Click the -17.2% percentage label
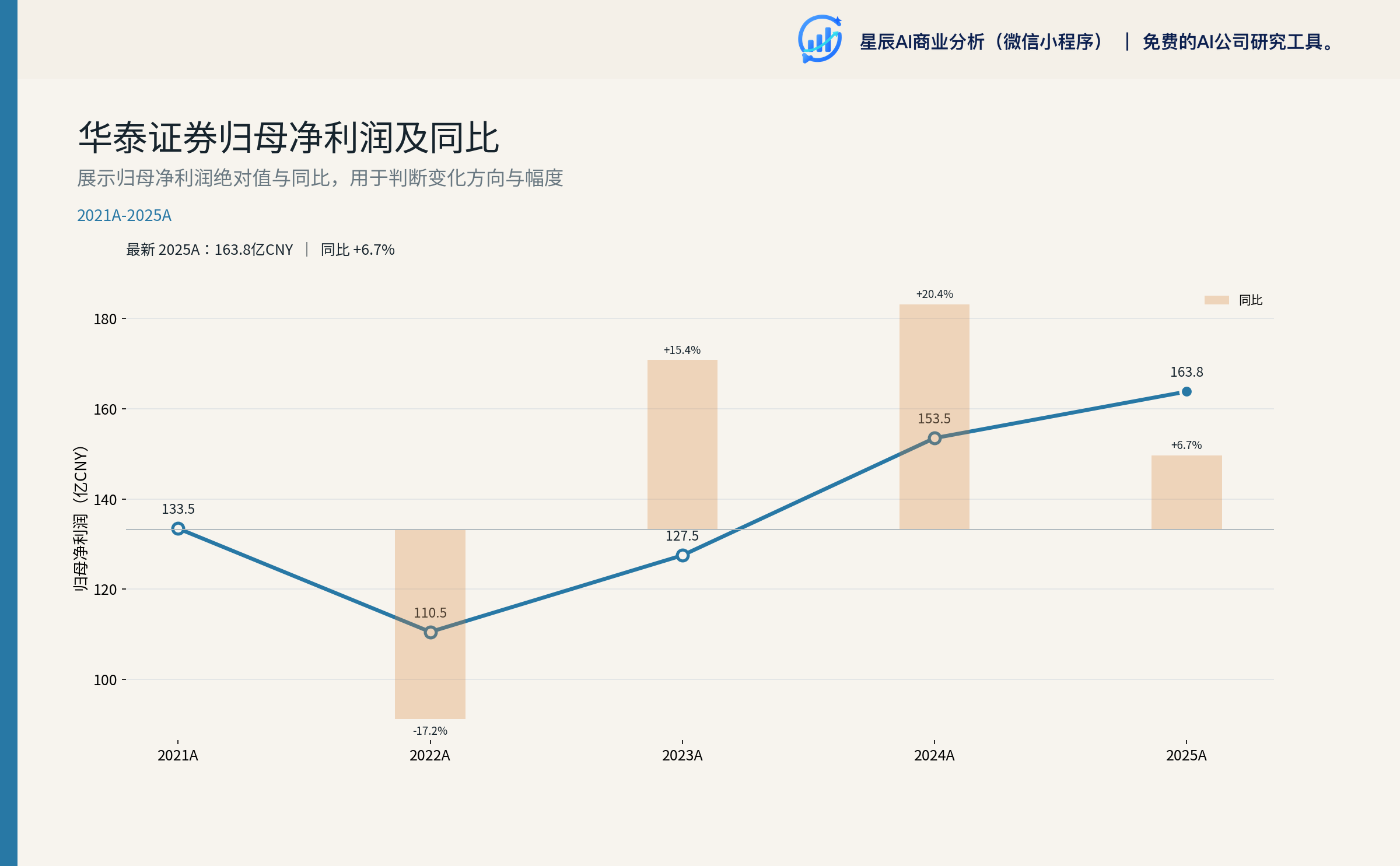The height and width of the screenshot is (866, 1400). (x=430, y=731)
